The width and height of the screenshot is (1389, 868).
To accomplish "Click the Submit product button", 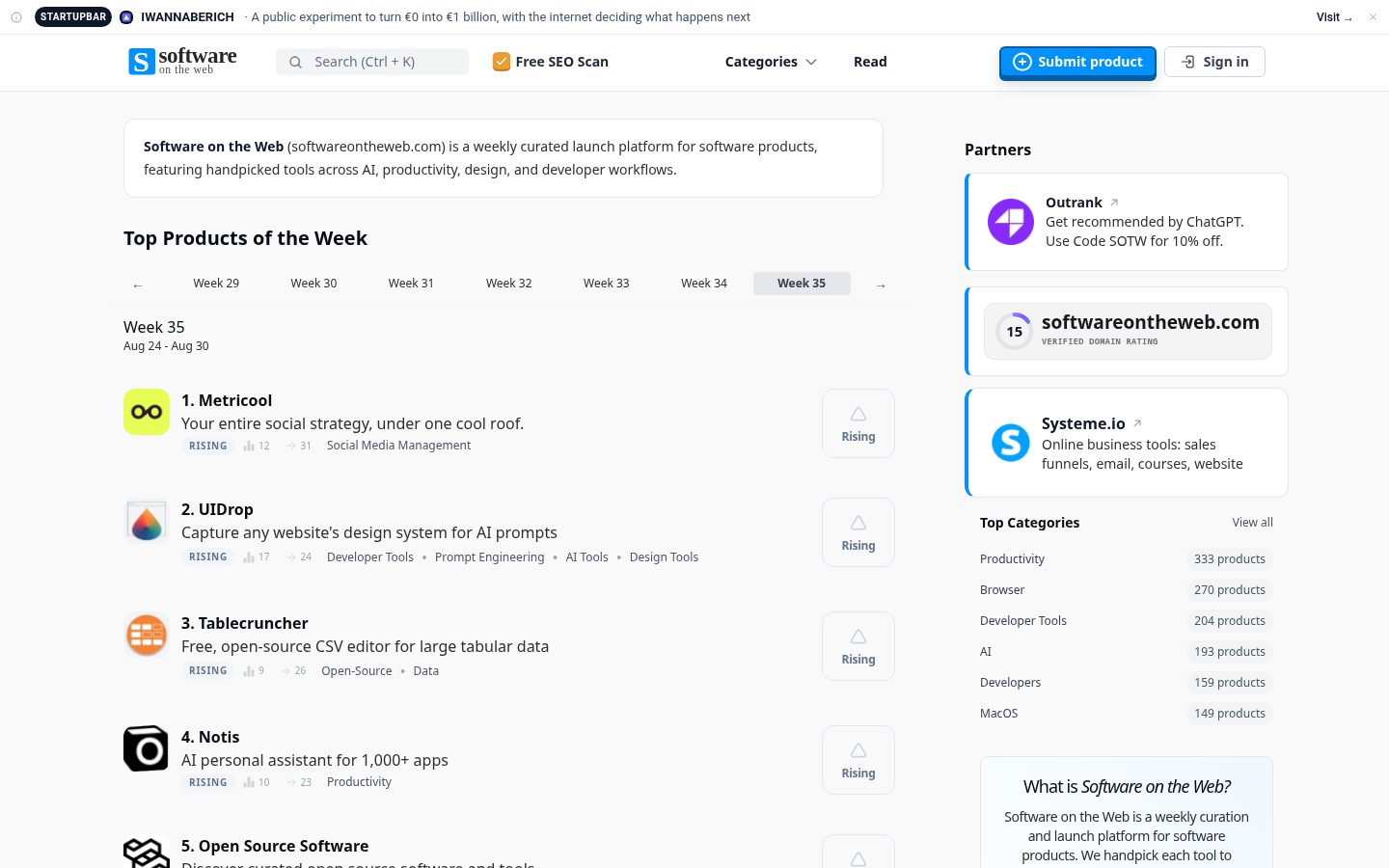I will pyautogui.click(x=1077, y=62).
